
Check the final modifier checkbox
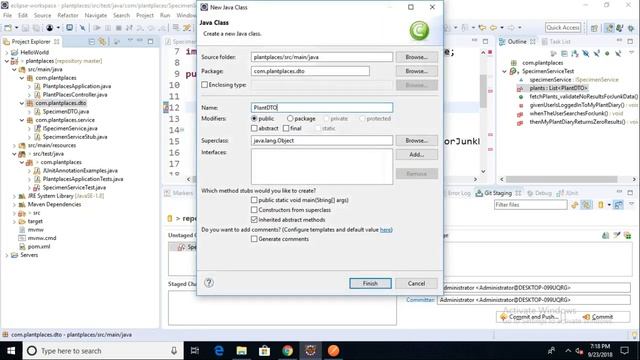(286, 128)
